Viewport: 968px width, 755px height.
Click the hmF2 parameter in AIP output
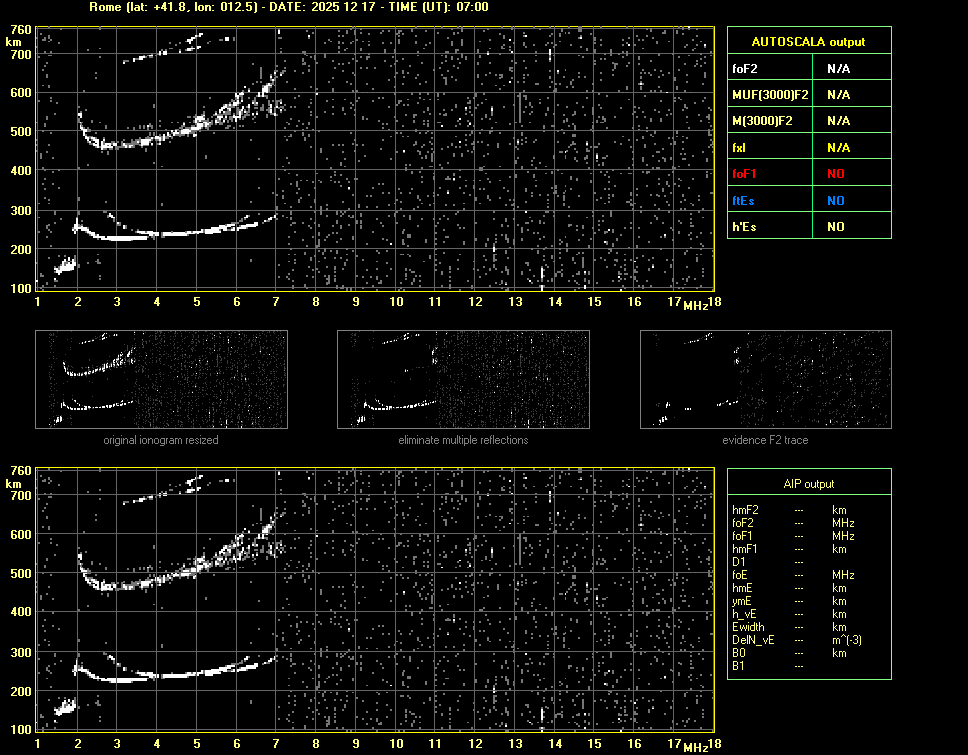click(746, 510)
